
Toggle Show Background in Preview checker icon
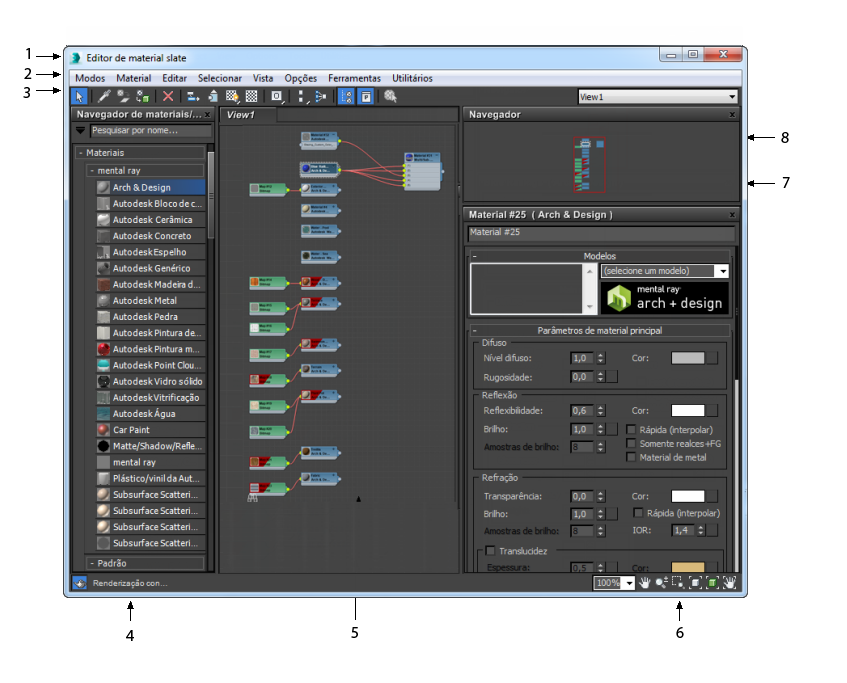(252, 97)
